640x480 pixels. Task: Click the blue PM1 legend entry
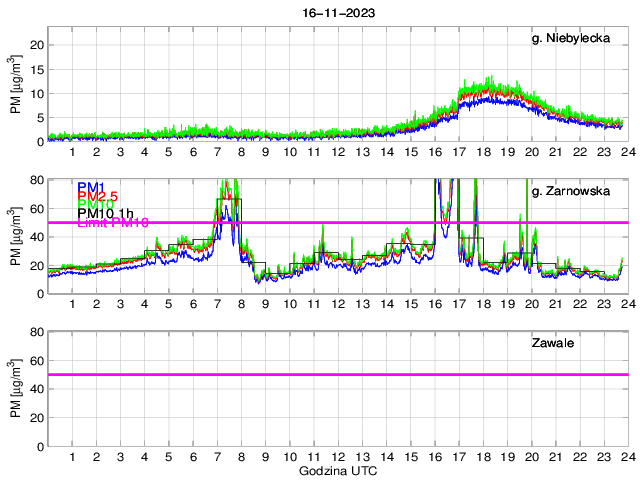[x=91, y=187]
